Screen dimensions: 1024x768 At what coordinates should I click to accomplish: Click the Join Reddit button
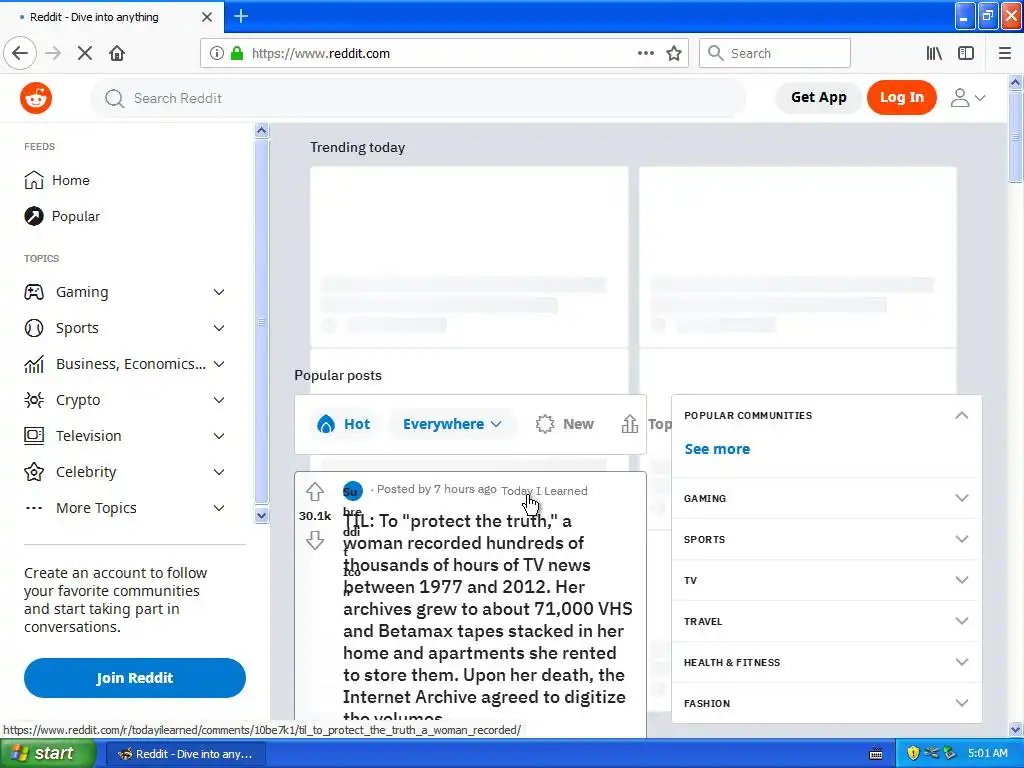135,678
